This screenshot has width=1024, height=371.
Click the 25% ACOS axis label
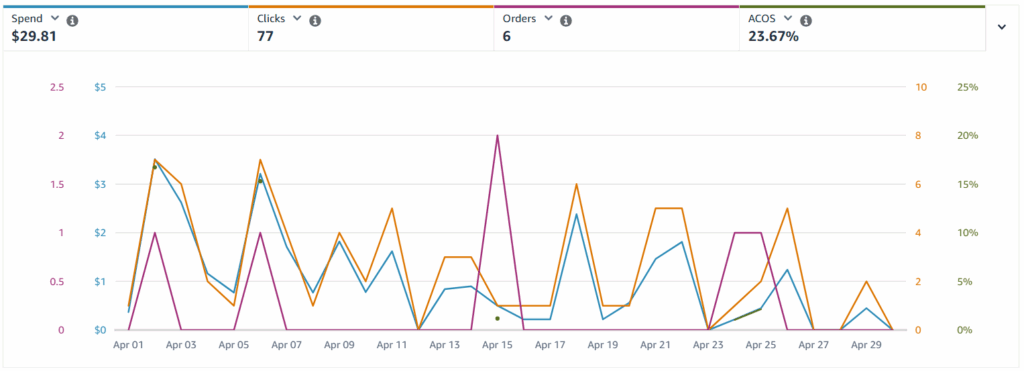[x=968, y=88]
